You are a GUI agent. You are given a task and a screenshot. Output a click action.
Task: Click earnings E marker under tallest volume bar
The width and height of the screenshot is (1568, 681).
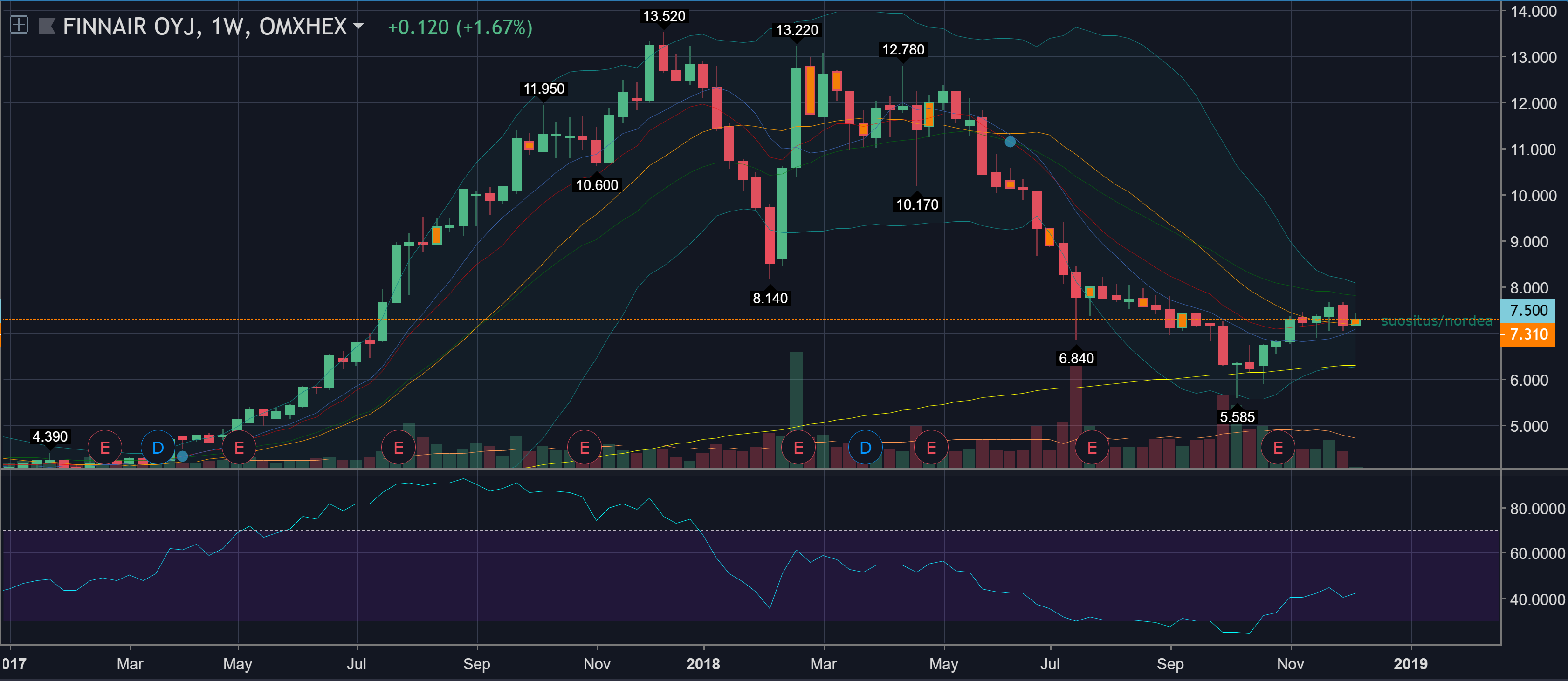click(x=798, y=448)
